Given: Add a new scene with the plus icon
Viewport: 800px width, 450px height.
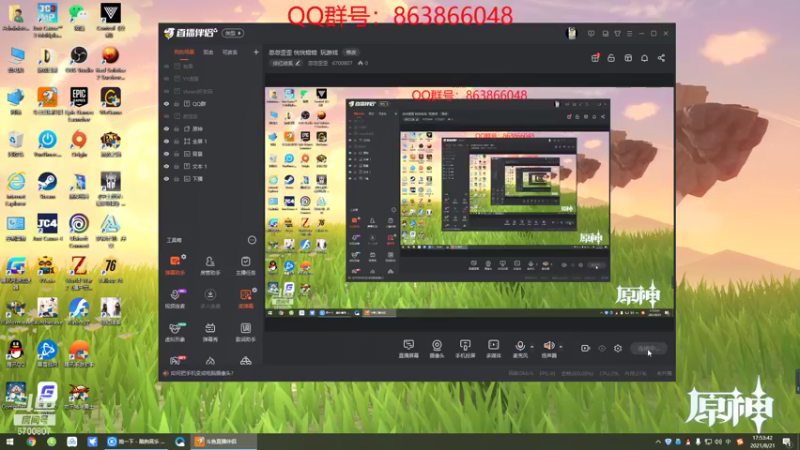Looking at the screenshot, I should point(256,52).
